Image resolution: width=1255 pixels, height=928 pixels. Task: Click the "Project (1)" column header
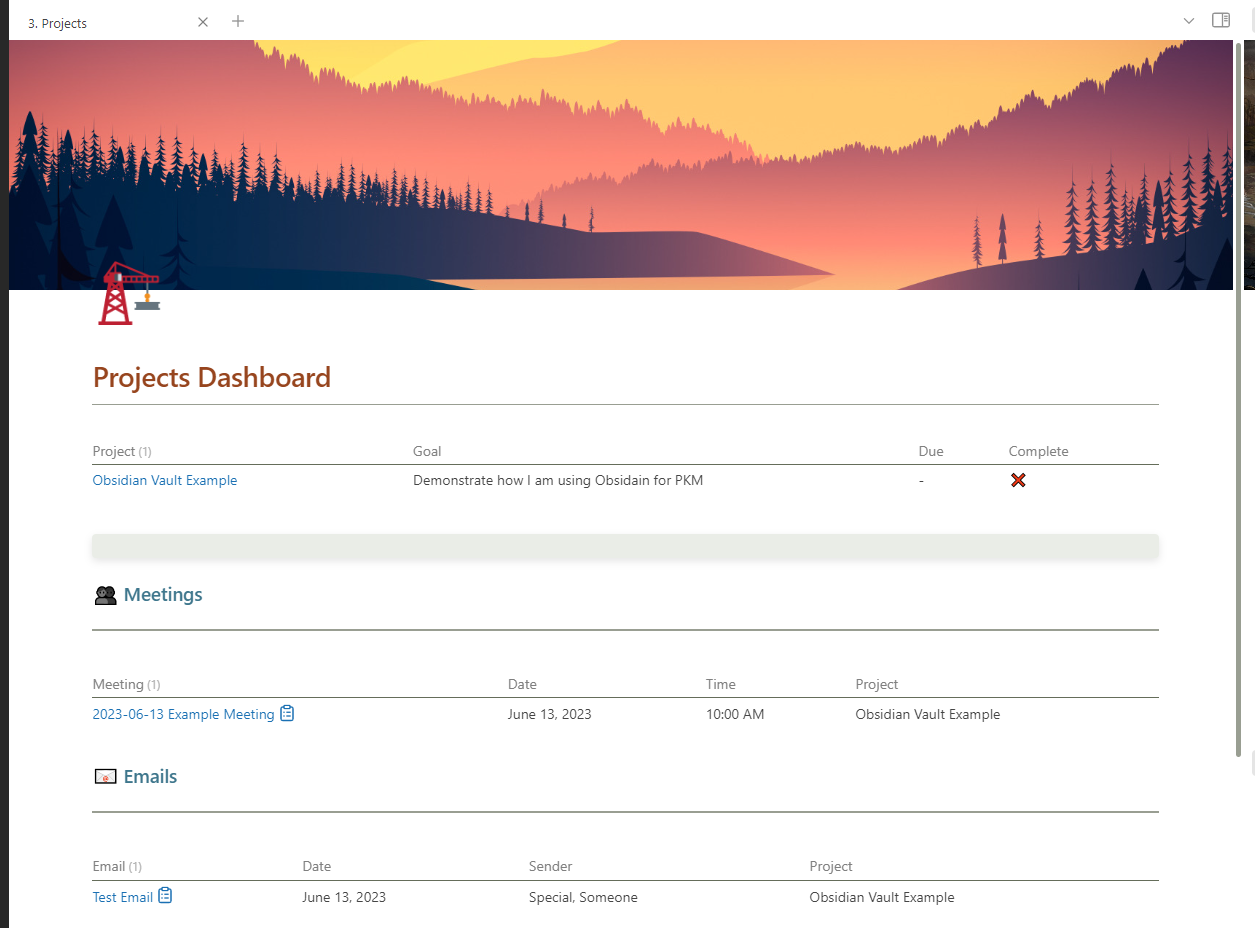coord(122,451)
